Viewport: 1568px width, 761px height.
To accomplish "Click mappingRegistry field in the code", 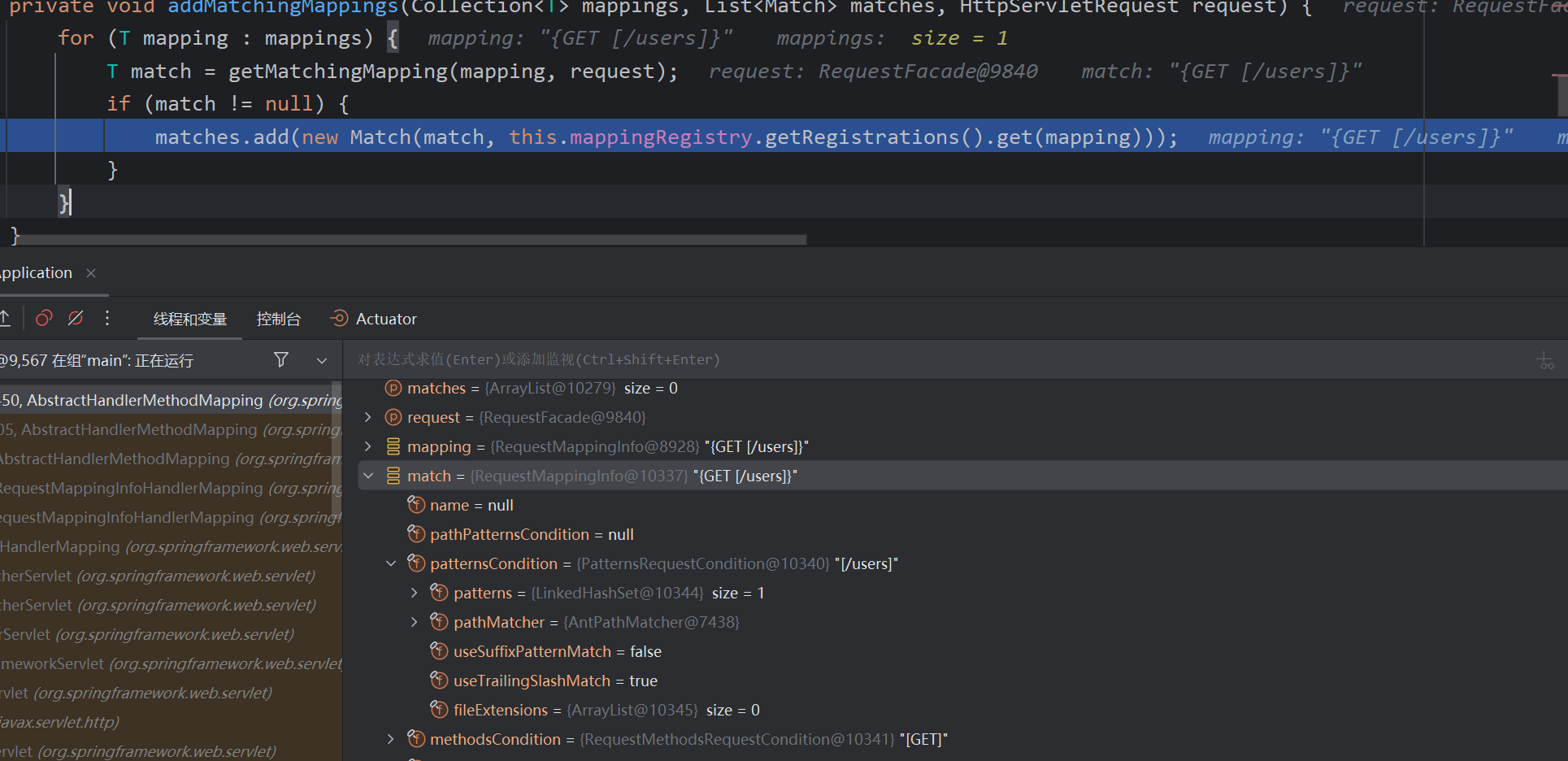I will [661, 137].
